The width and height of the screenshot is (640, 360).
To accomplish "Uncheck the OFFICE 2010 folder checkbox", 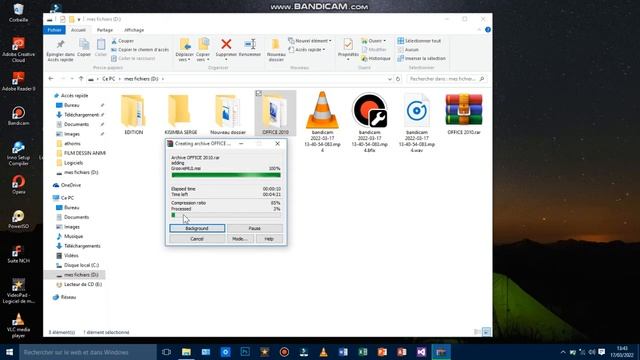I will (x=259, y=94).
